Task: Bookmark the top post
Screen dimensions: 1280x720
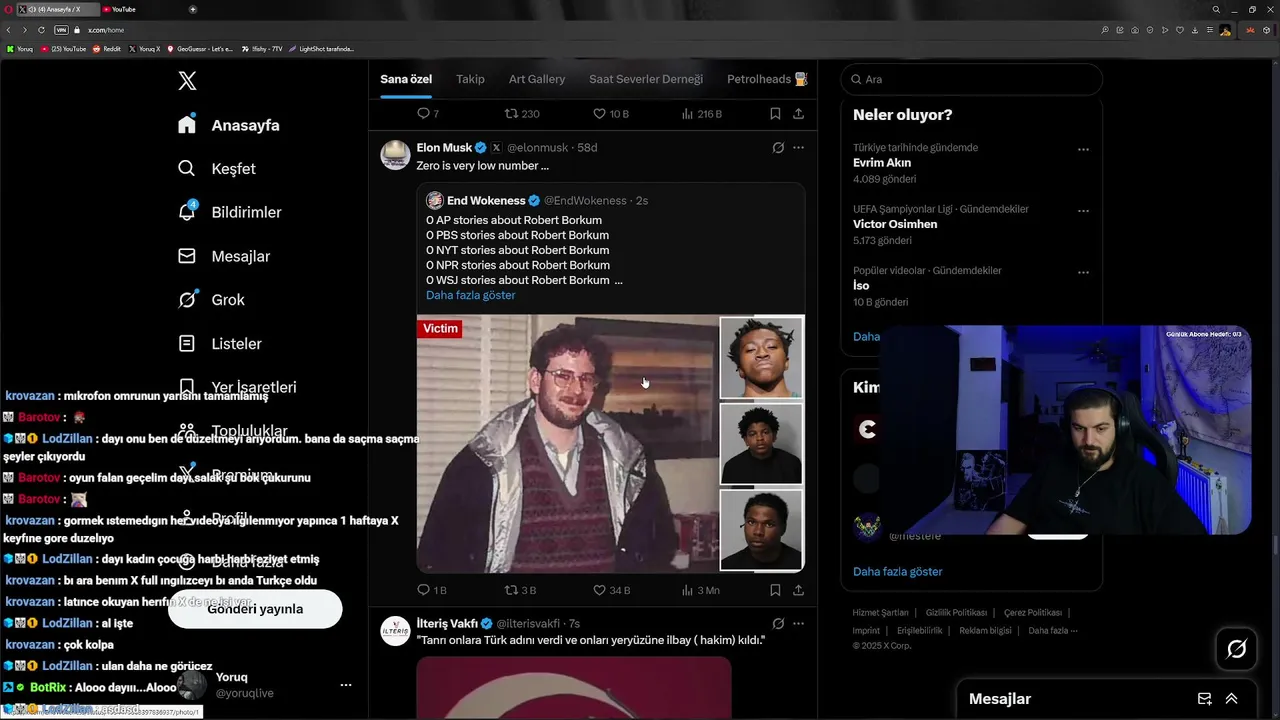Action: 775,114
